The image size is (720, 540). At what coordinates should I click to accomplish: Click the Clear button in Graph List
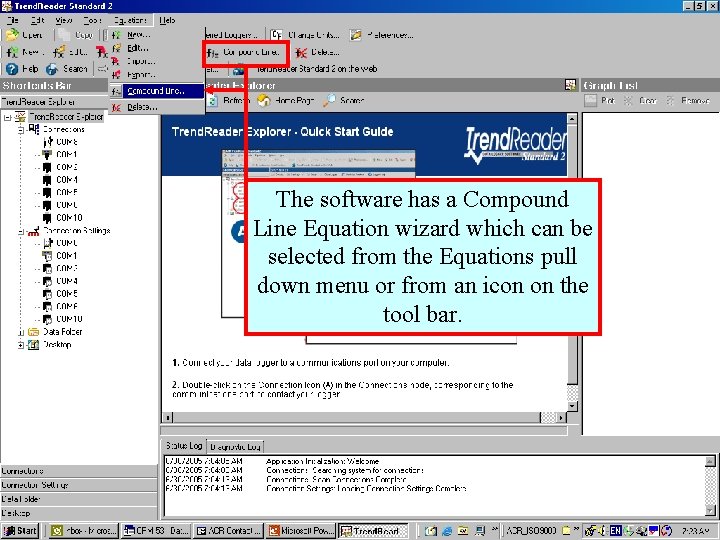(640, 100)
